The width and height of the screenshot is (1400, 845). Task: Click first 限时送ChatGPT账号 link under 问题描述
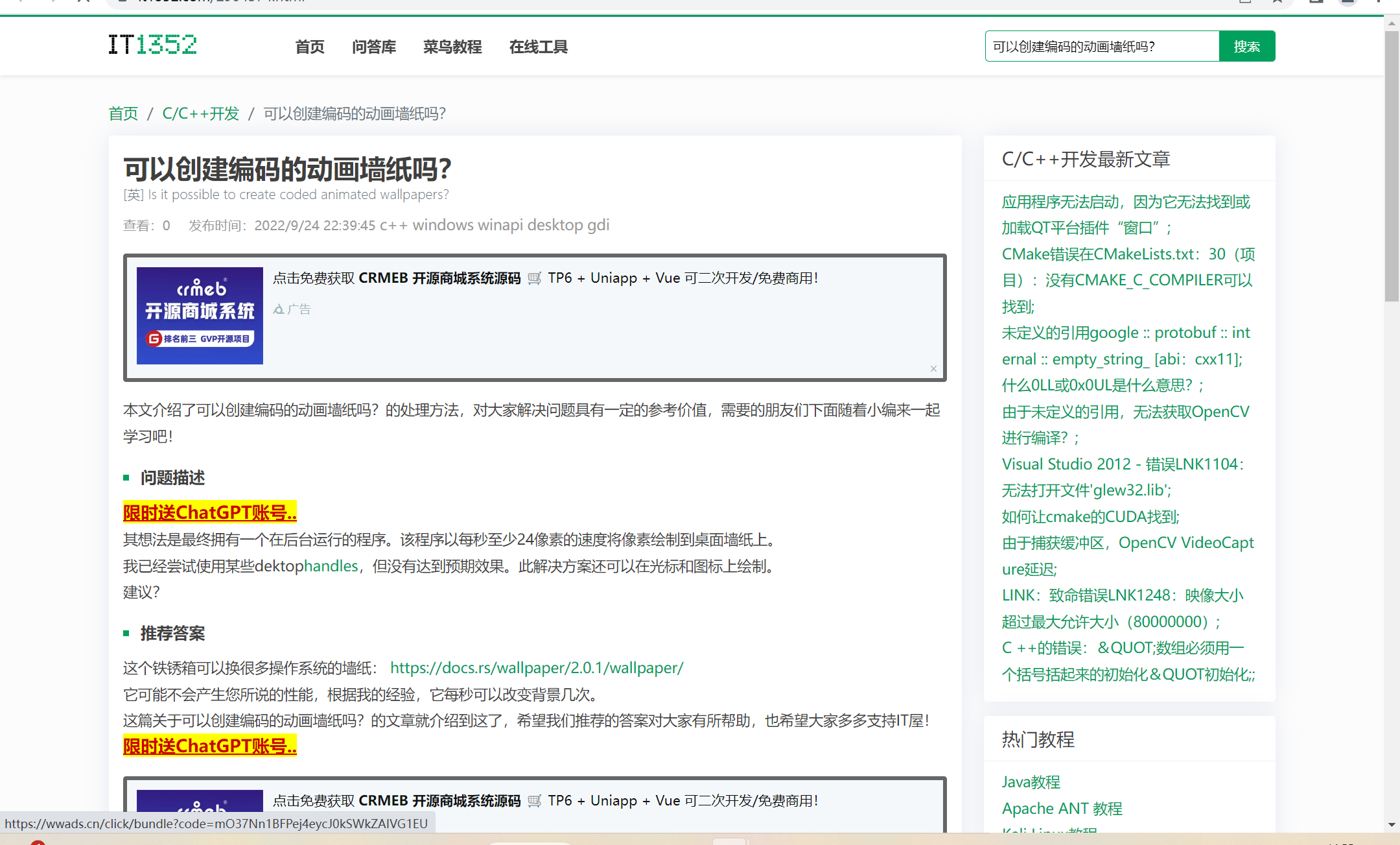coord(210,512)
